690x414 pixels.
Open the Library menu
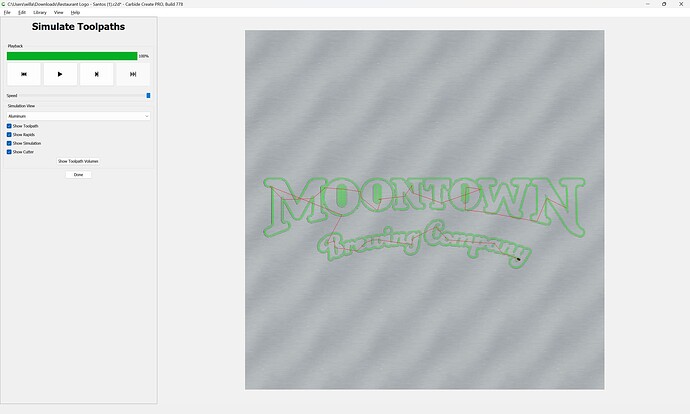tap(40, 12)
